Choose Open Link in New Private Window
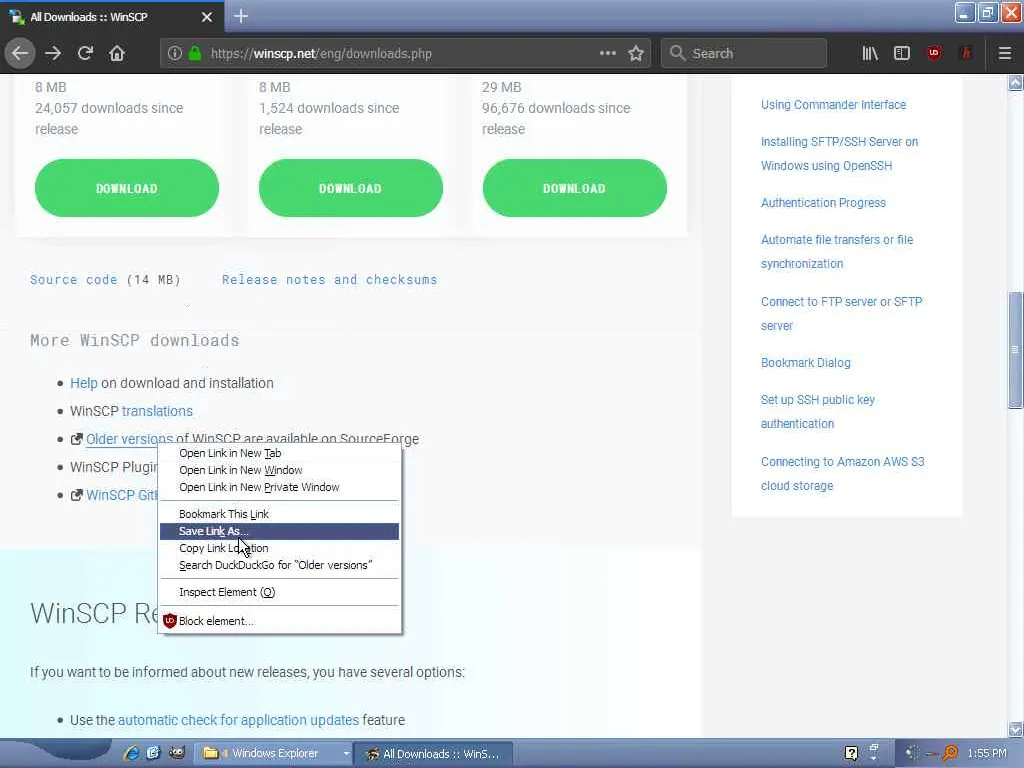1024x768 pixels. [x=279, y=487]
